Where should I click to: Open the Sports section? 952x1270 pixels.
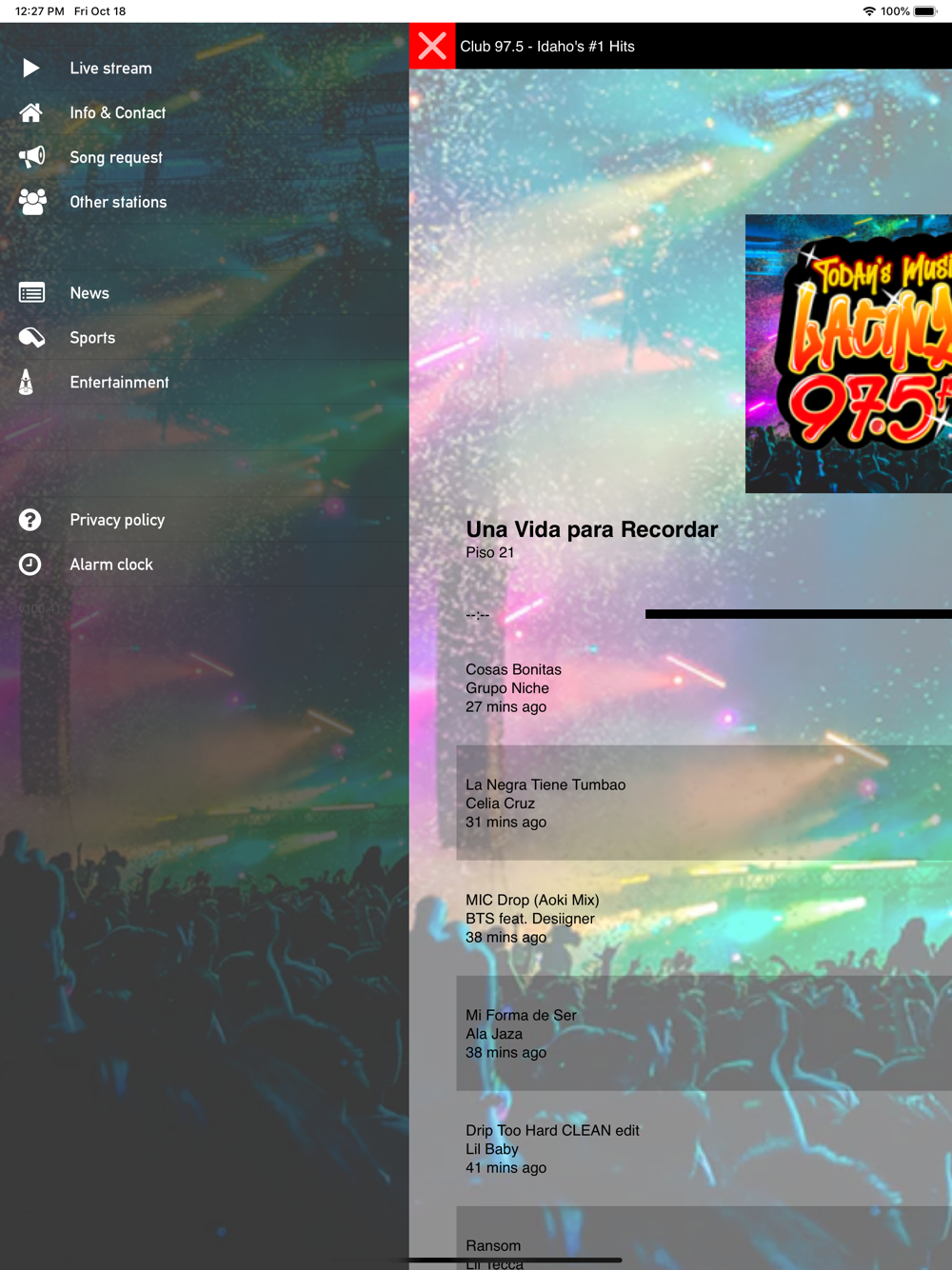pos(205,337)
